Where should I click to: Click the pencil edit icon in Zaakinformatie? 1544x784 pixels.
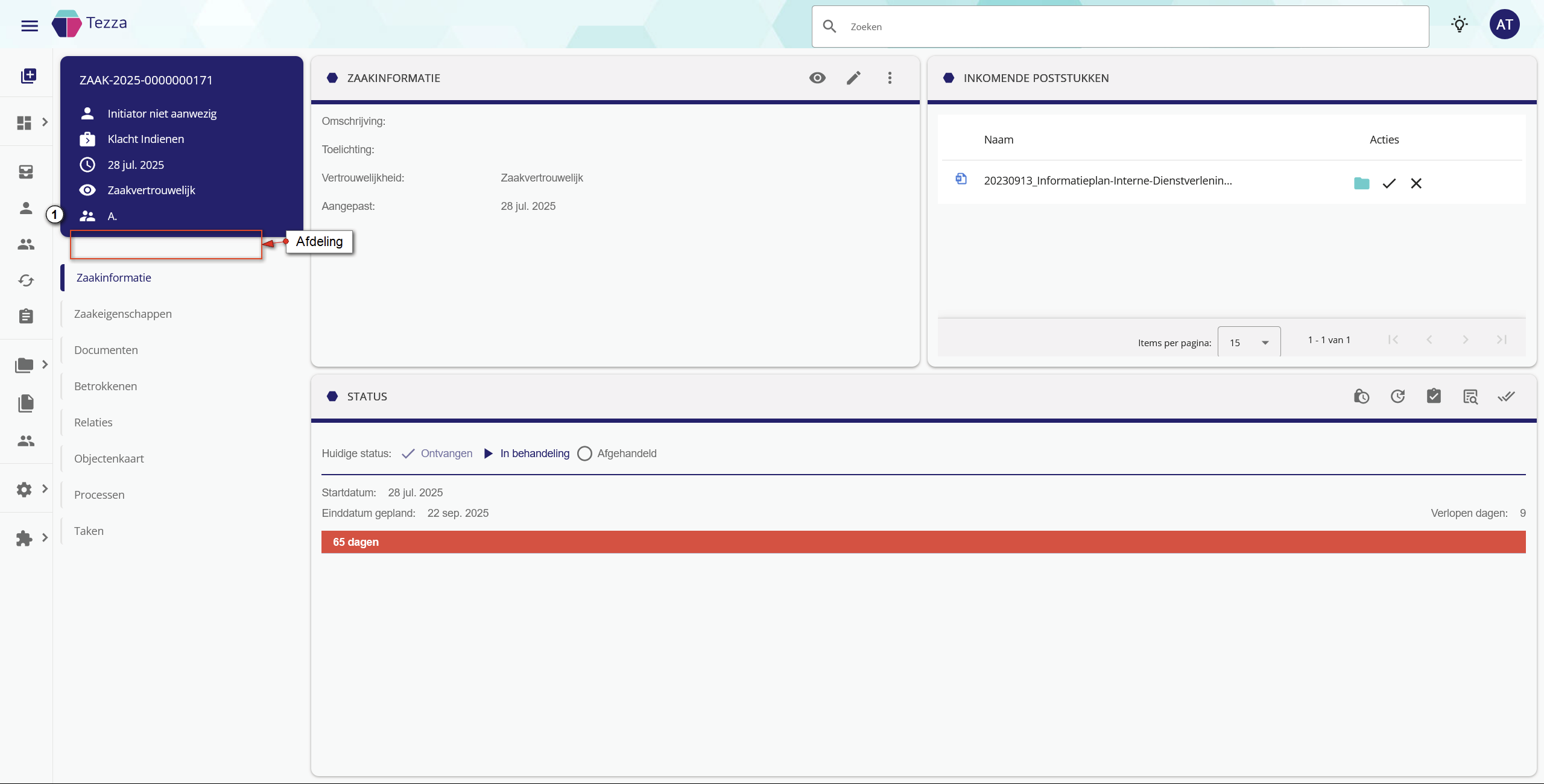[853, 78]
